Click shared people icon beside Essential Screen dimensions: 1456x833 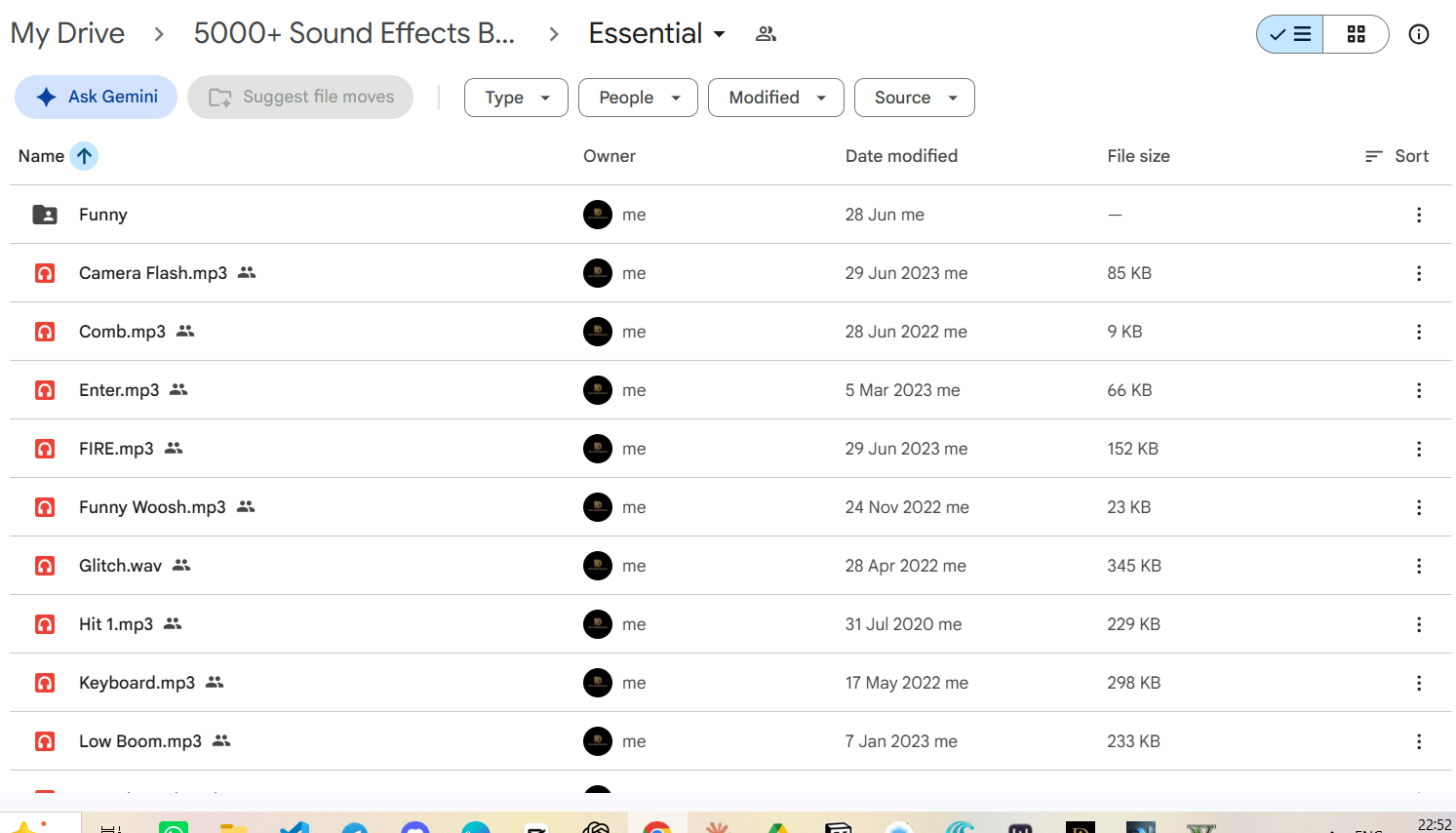point(766,34)
